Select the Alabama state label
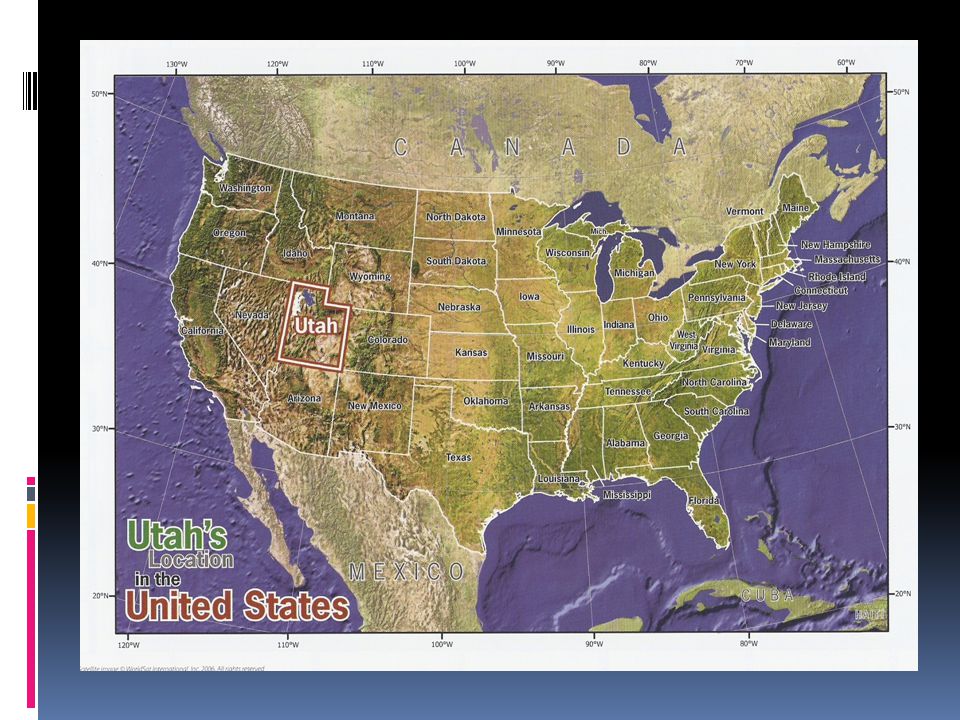960x720 pixels. (626, 443)
